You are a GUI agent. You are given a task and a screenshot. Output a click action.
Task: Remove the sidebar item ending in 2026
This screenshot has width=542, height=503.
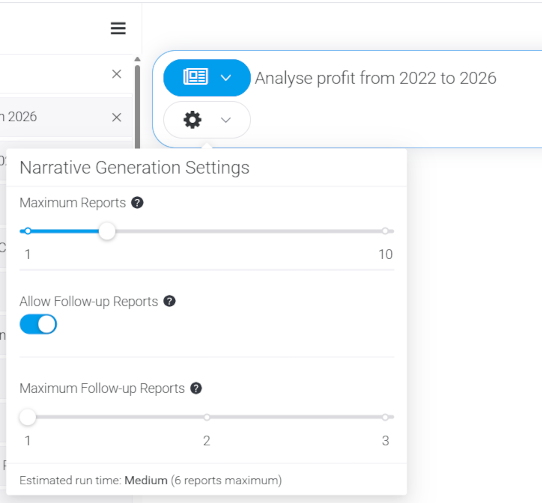click(x=117, y=118)
